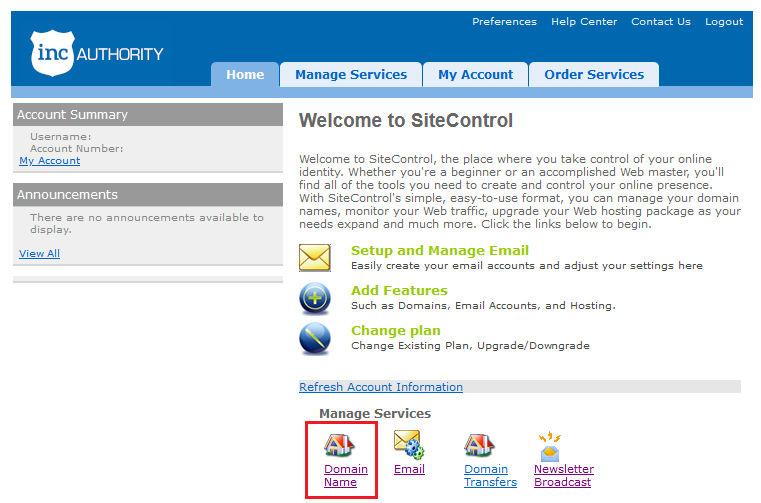This screenshot has height=503, width=761.
Task: Open the Newsletter Broadcast text link
Action: pos(564,476)
